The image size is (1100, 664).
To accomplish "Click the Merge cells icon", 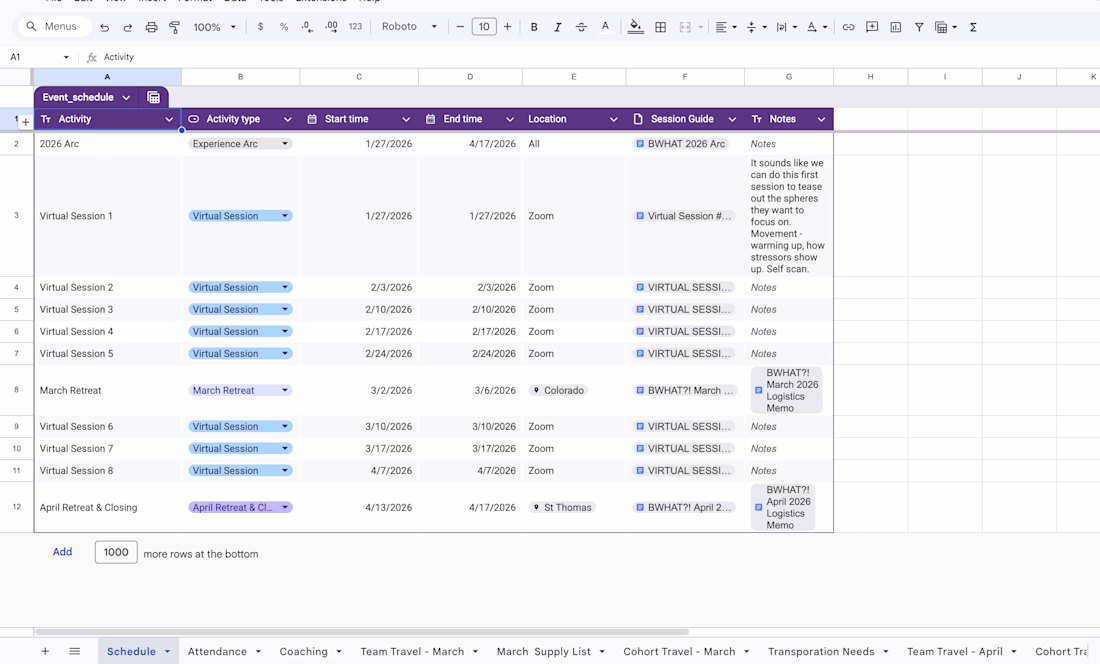I will (685, 27).
